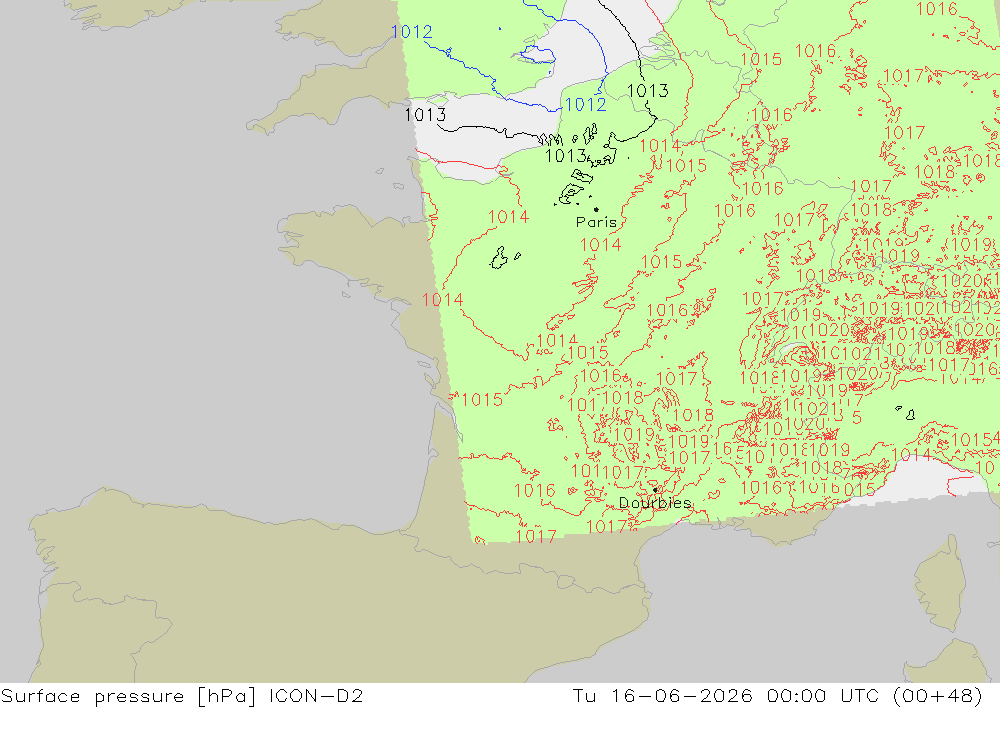Click the red 1014 label west of Paris

508,217
